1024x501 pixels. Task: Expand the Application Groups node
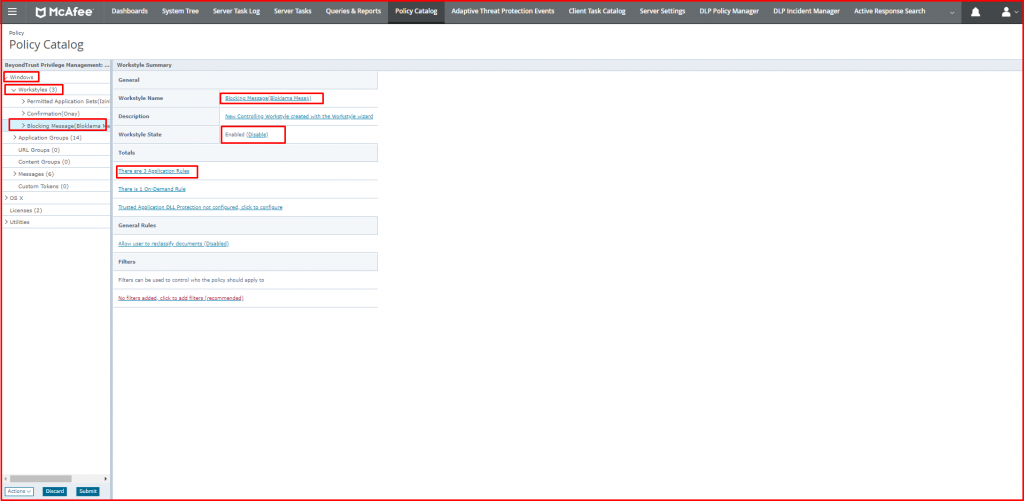(x=14, y=137)
